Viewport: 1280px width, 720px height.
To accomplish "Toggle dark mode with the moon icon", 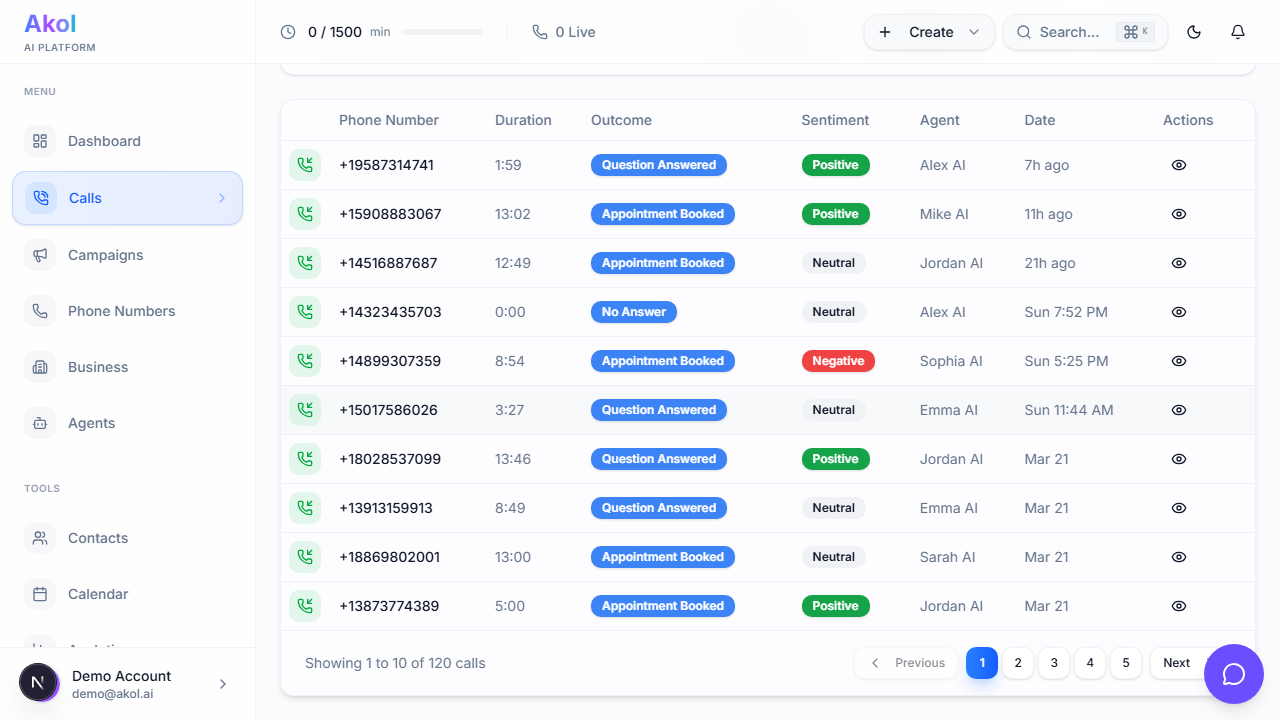I will click(x=1193, y=31).
